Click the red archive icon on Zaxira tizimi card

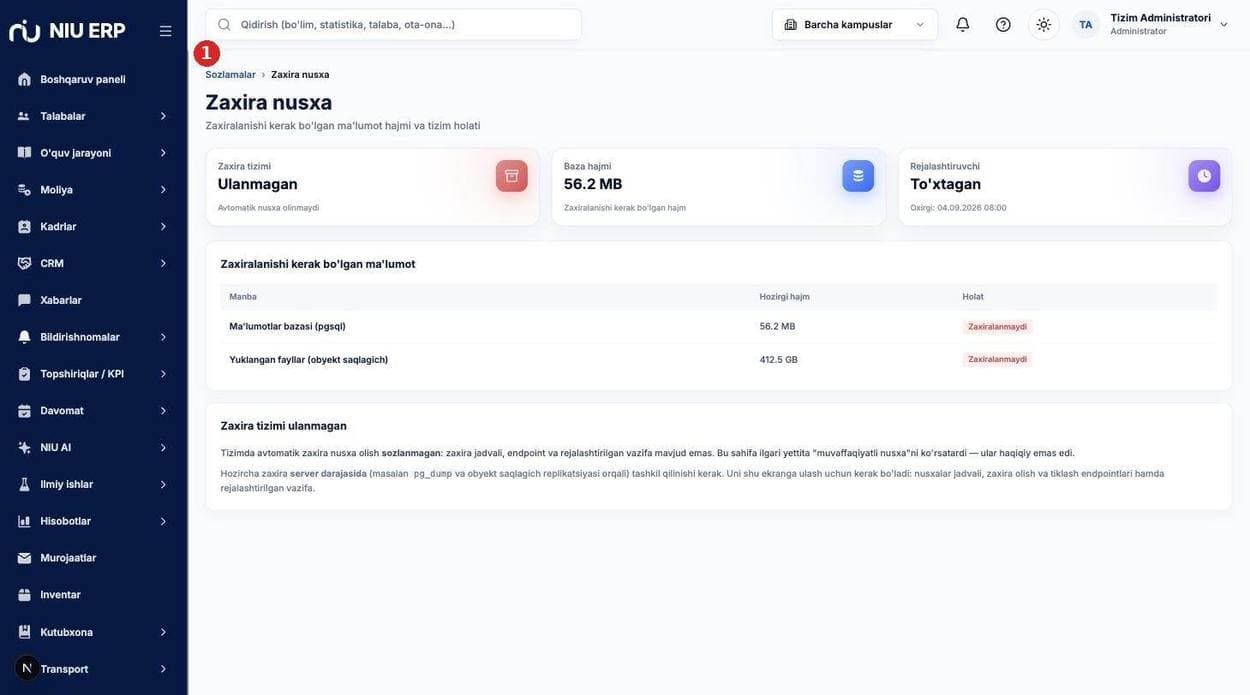[512, 176]
